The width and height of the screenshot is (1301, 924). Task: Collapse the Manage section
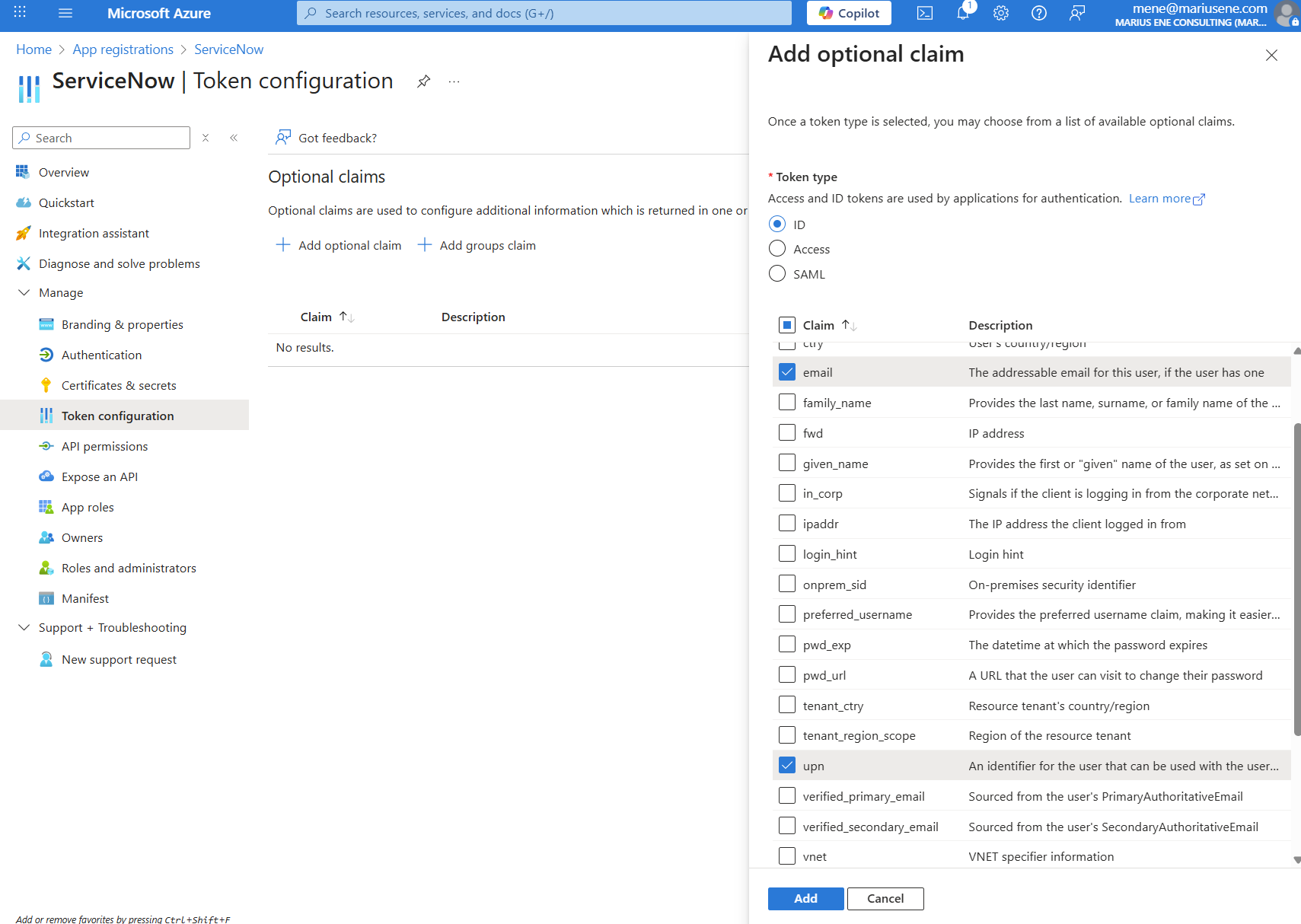tap(24, 293)
